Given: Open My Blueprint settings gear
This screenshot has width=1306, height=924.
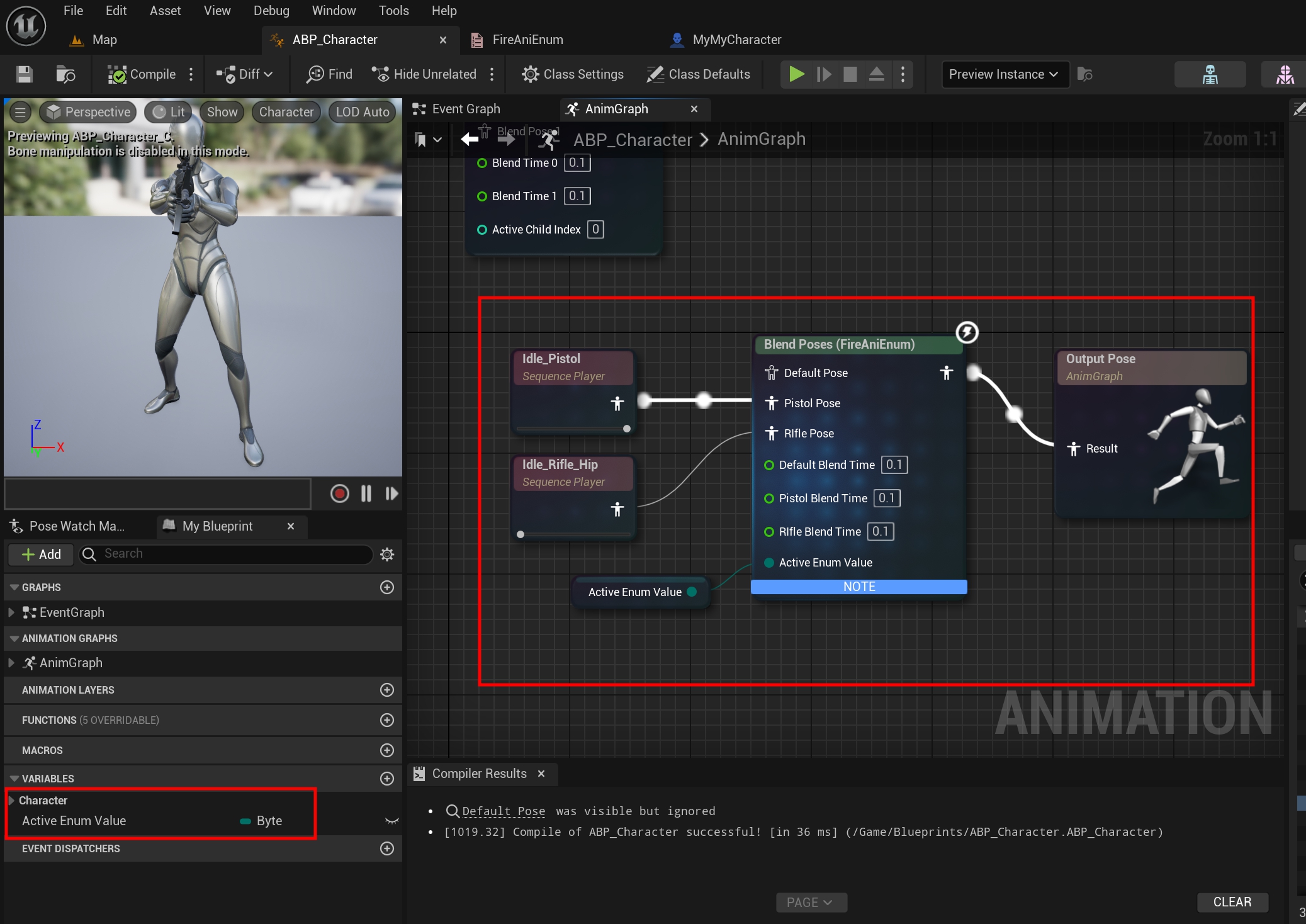Looking at the screenshot, I should point(387,555).
